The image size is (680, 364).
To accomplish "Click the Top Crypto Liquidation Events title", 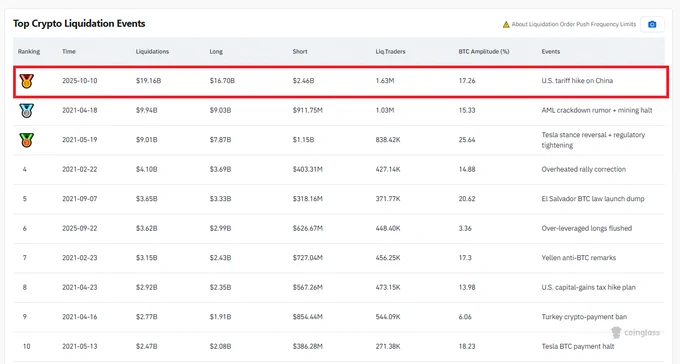I will pyautogui.click(x=79, y=23).
